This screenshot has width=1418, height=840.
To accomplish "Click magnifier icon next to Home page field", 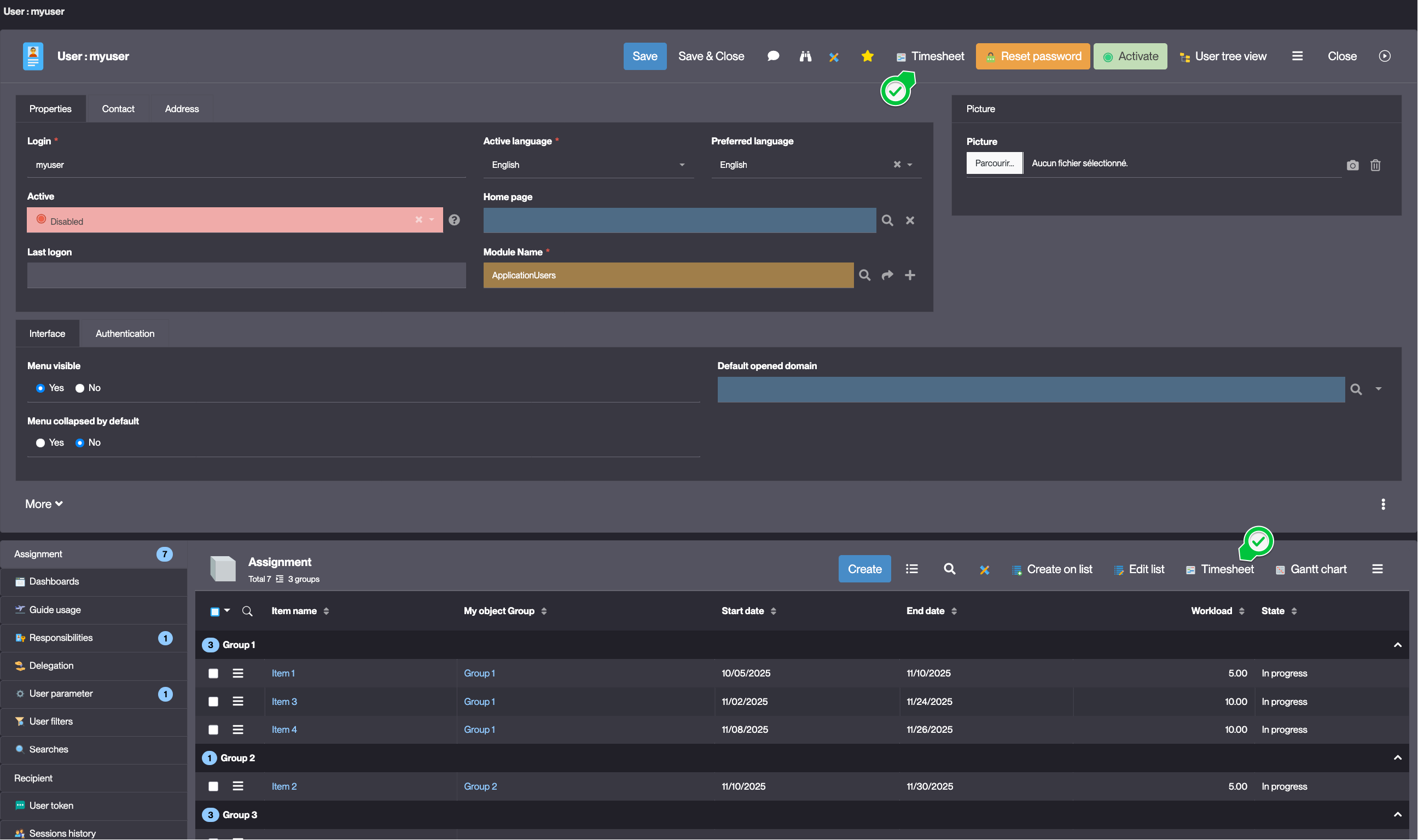I will click(x=887, y=221).
